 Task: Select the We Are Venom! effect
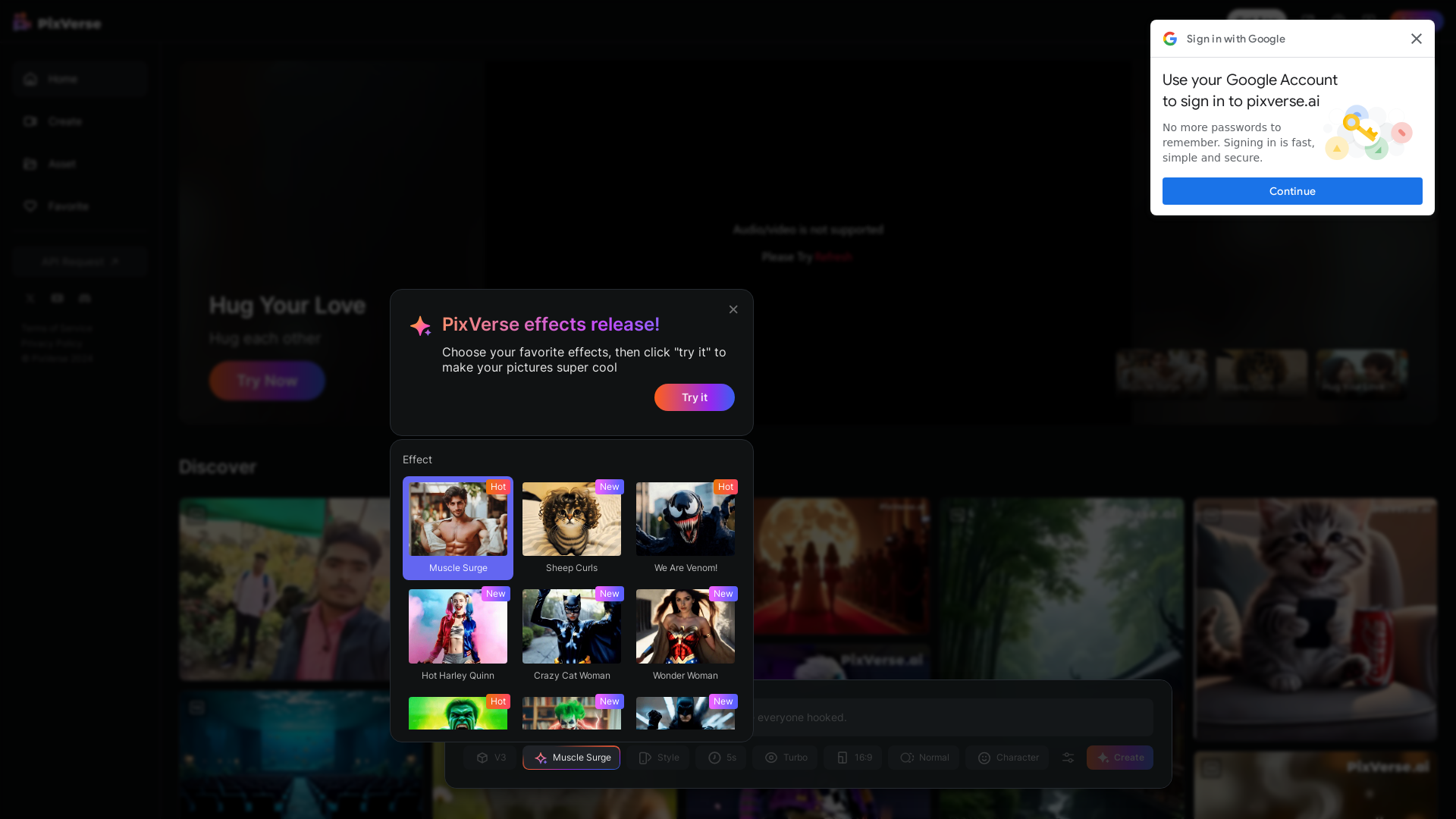686,528
